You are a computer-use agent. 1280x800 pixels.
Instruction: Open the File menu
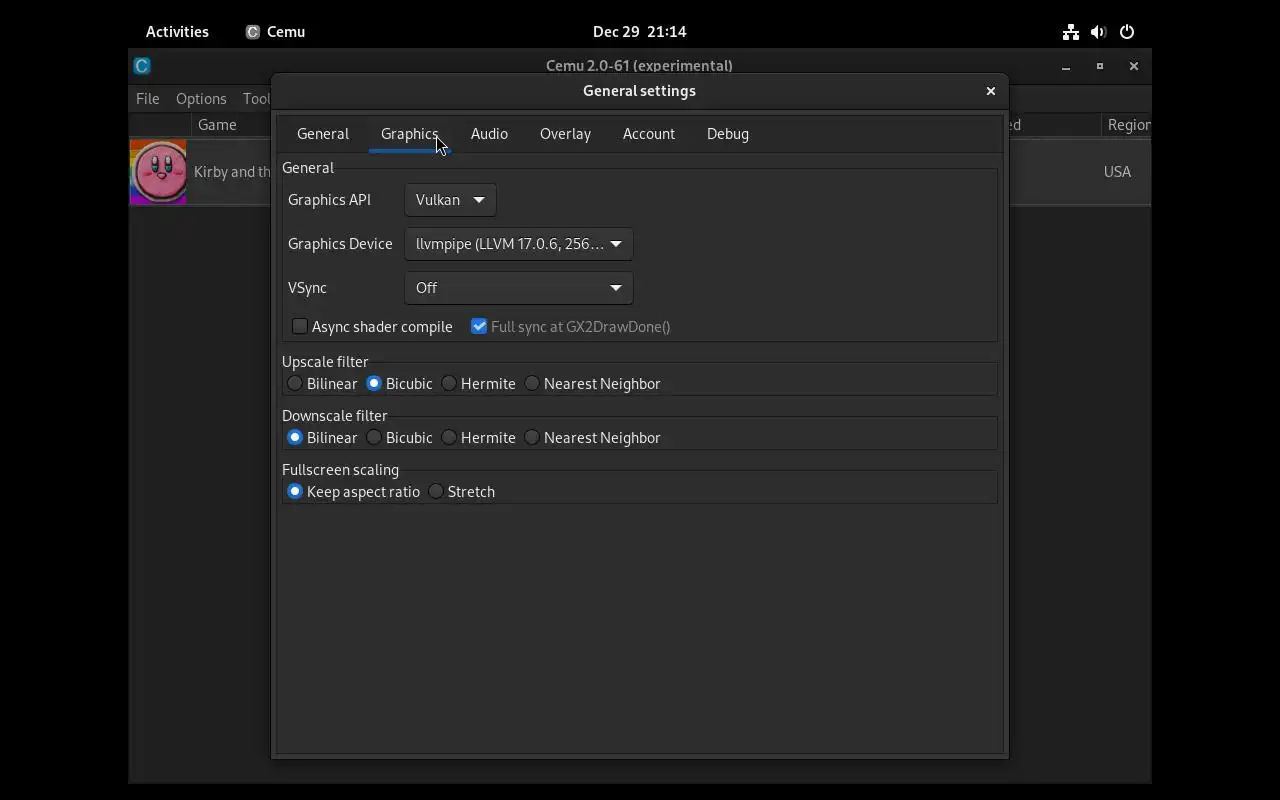(148, 99)
